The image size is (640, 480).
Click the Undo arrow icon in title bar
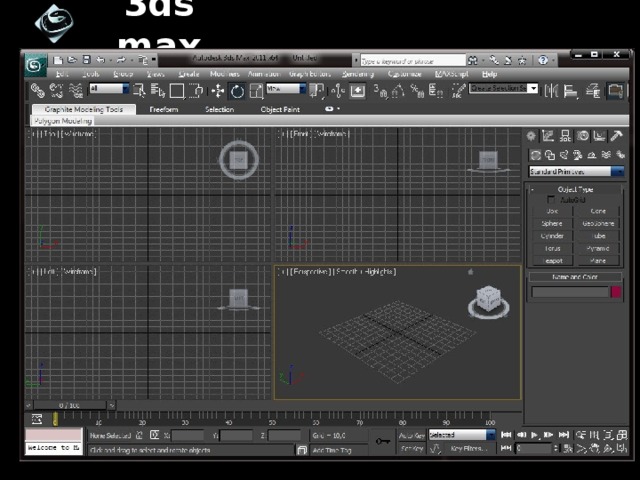point(100,60)
